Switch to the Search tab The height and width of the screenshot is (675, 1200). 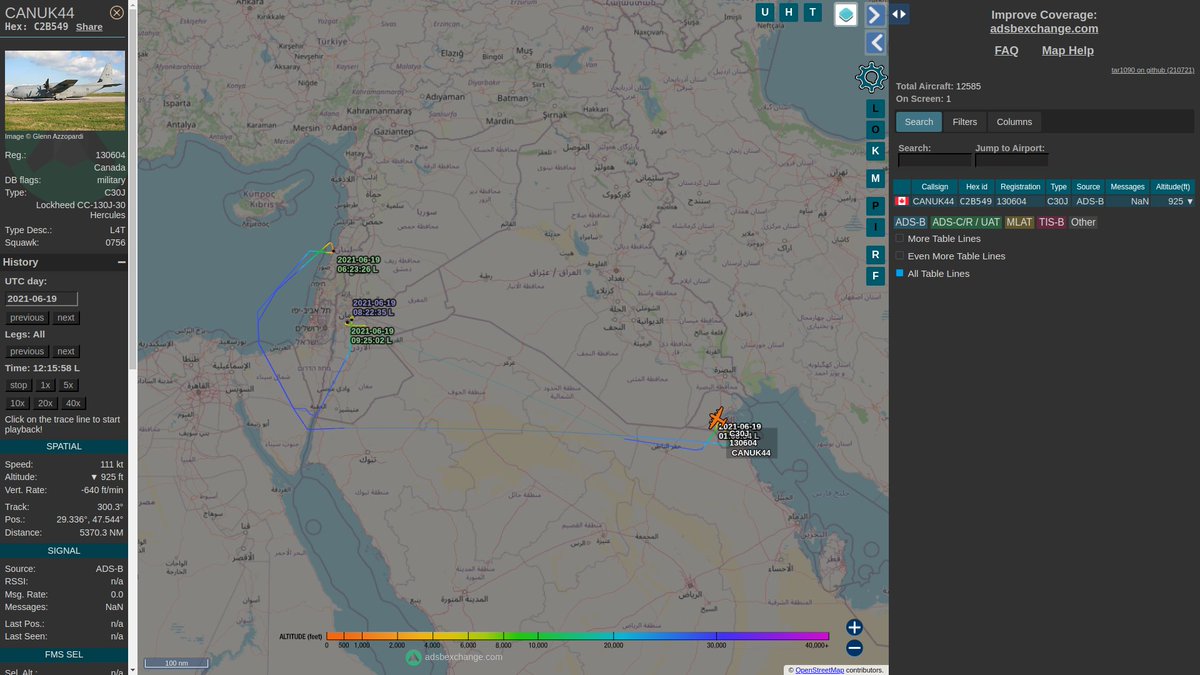919,122
